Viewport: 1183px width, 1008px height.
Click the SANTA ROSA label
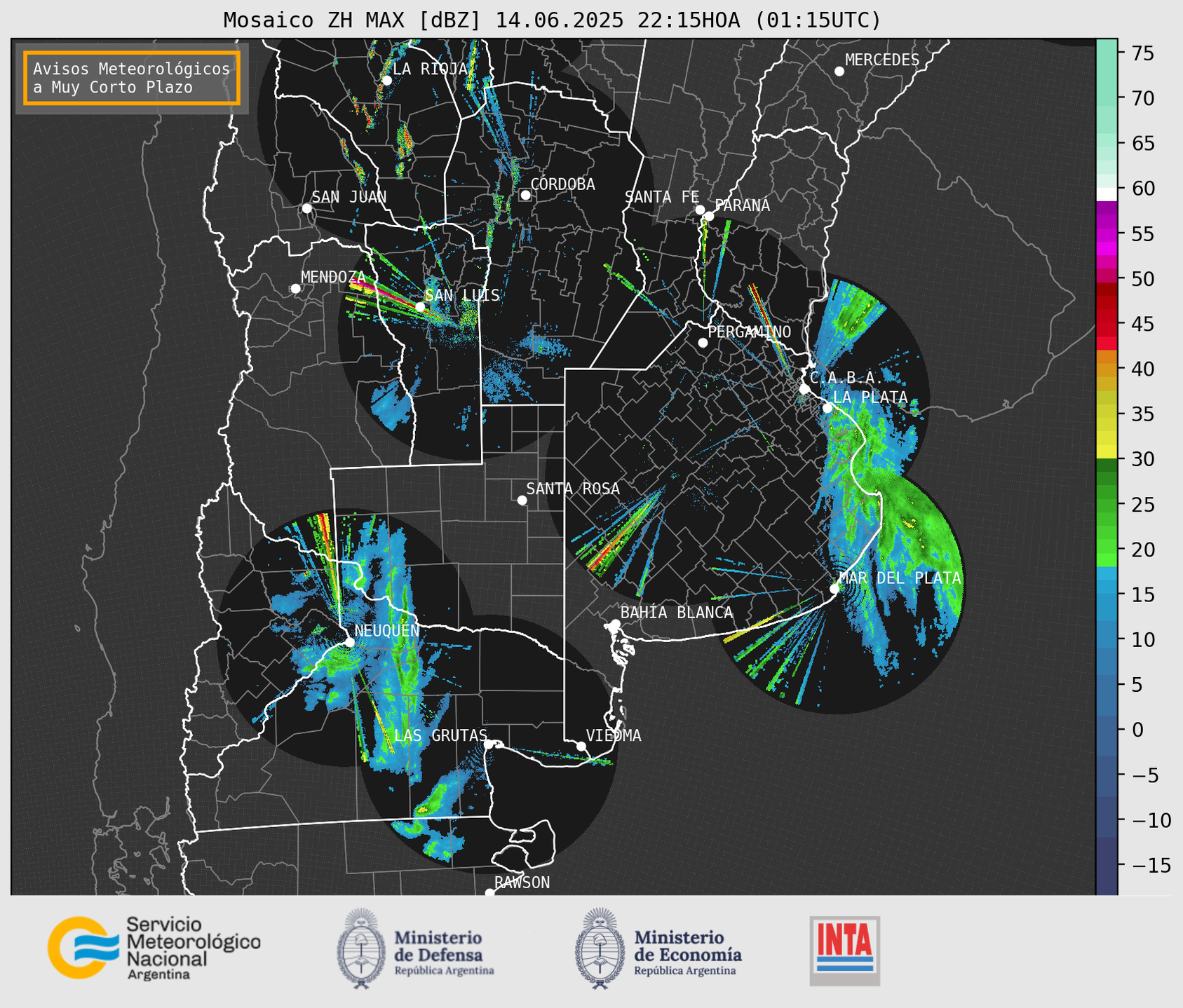(x=573, y=489)
